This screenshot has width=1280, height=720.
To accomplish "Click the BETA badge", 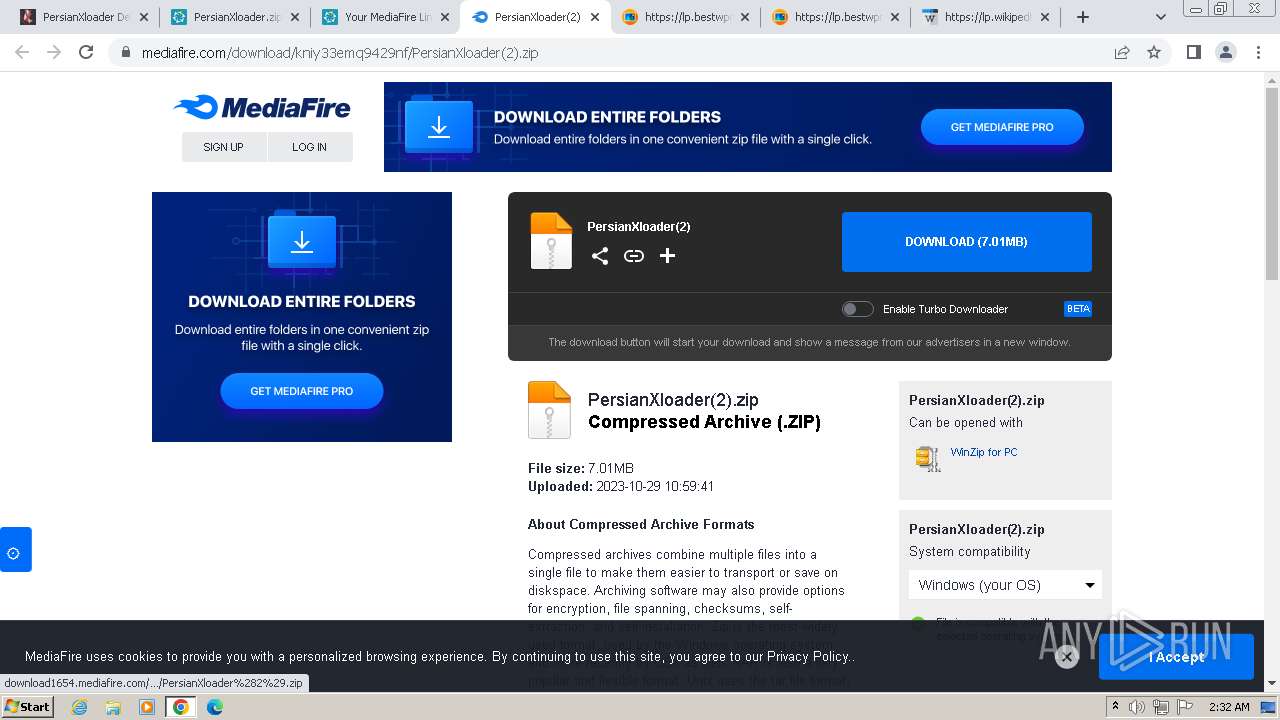I will [1078, 309].
